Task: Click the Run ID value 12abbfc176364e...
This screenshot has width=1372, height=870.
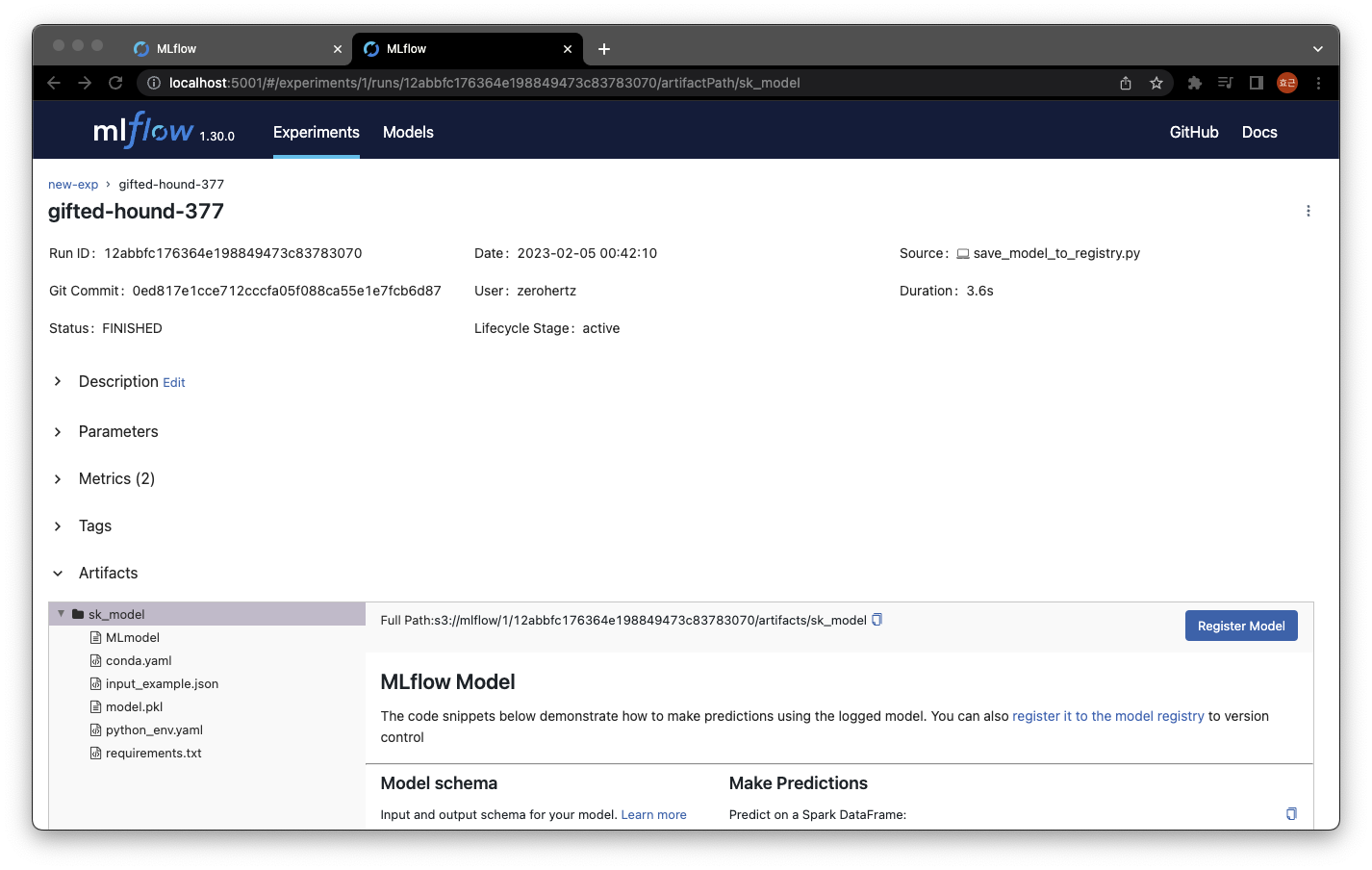Action: pyautogui.click(x=233, y=253)
